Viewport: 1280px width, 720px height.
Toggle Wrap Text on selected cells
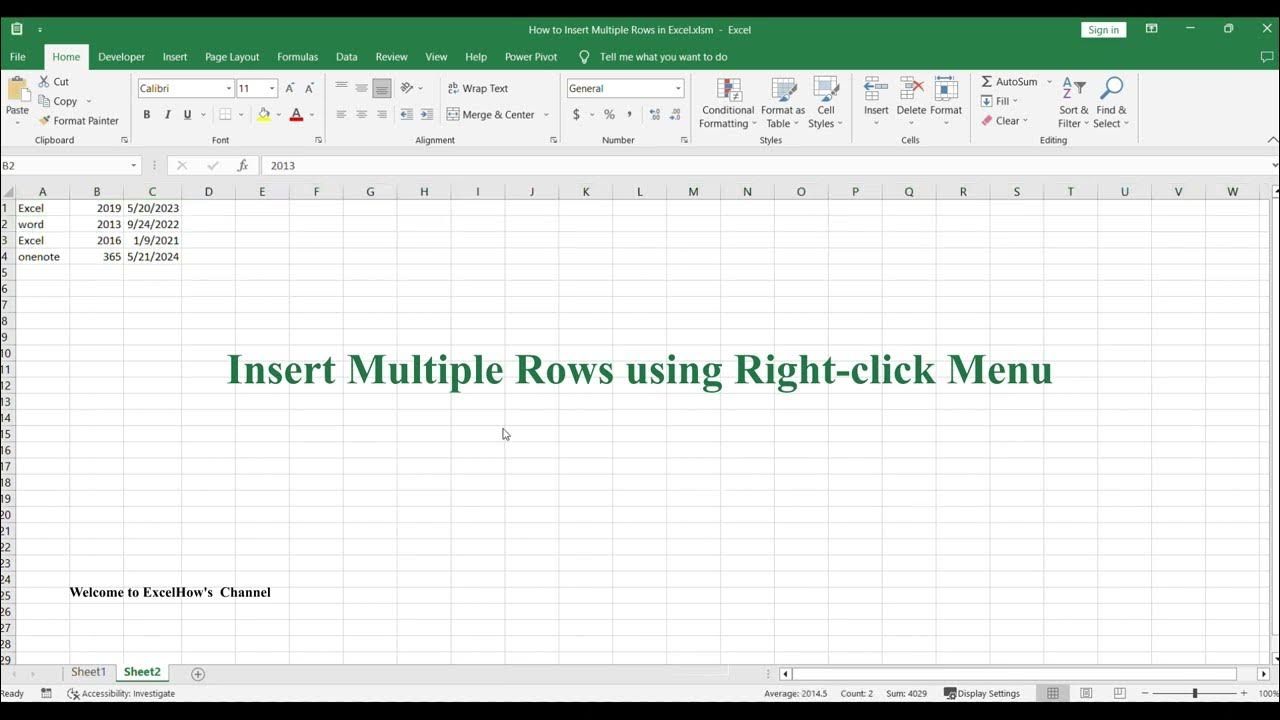478,88
